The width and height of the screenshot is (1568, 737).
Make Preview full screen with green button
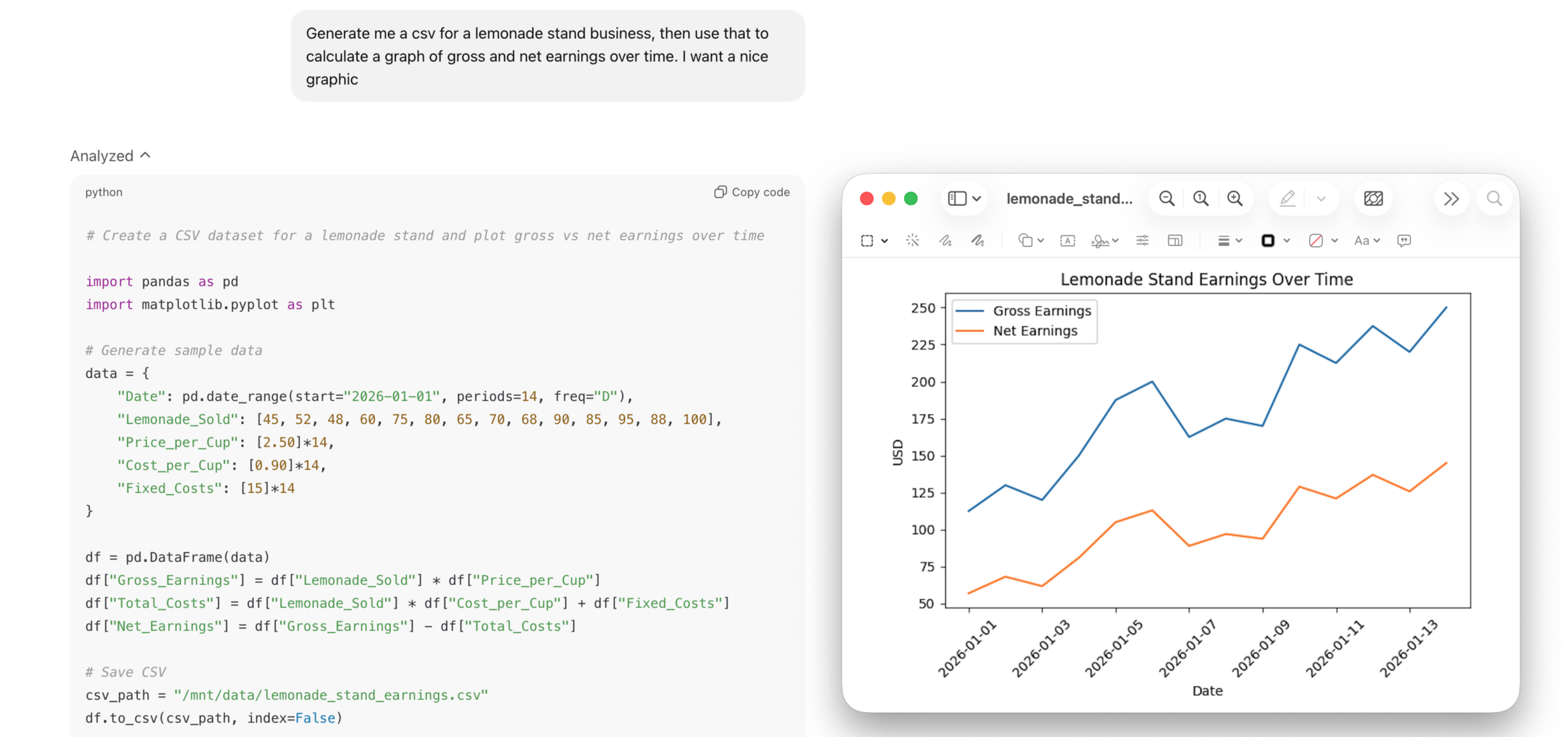[x=911, y=199]
